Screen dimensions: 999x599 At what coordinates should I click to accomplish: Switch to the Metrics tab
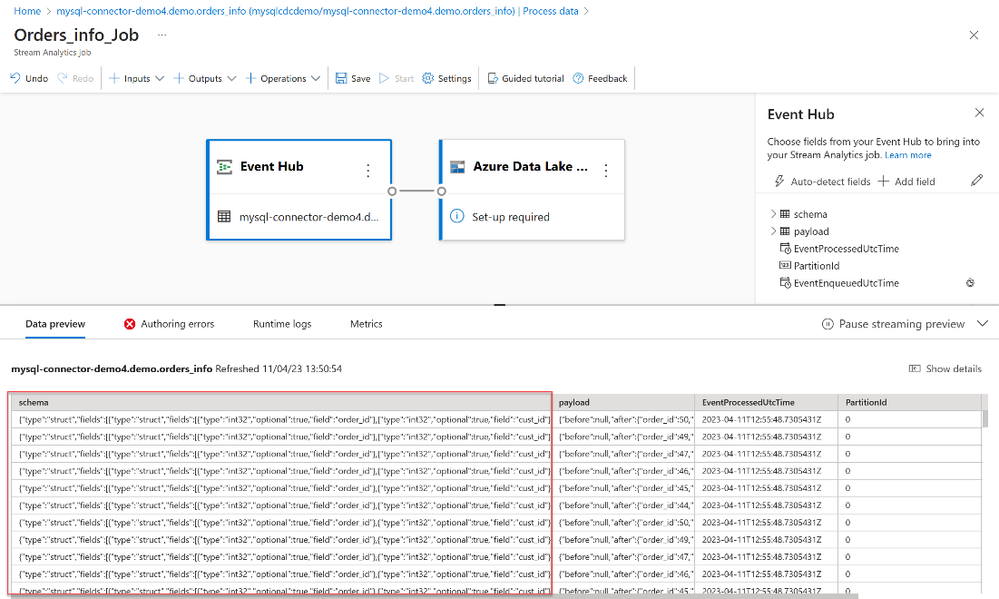click(x=366, y=324)
